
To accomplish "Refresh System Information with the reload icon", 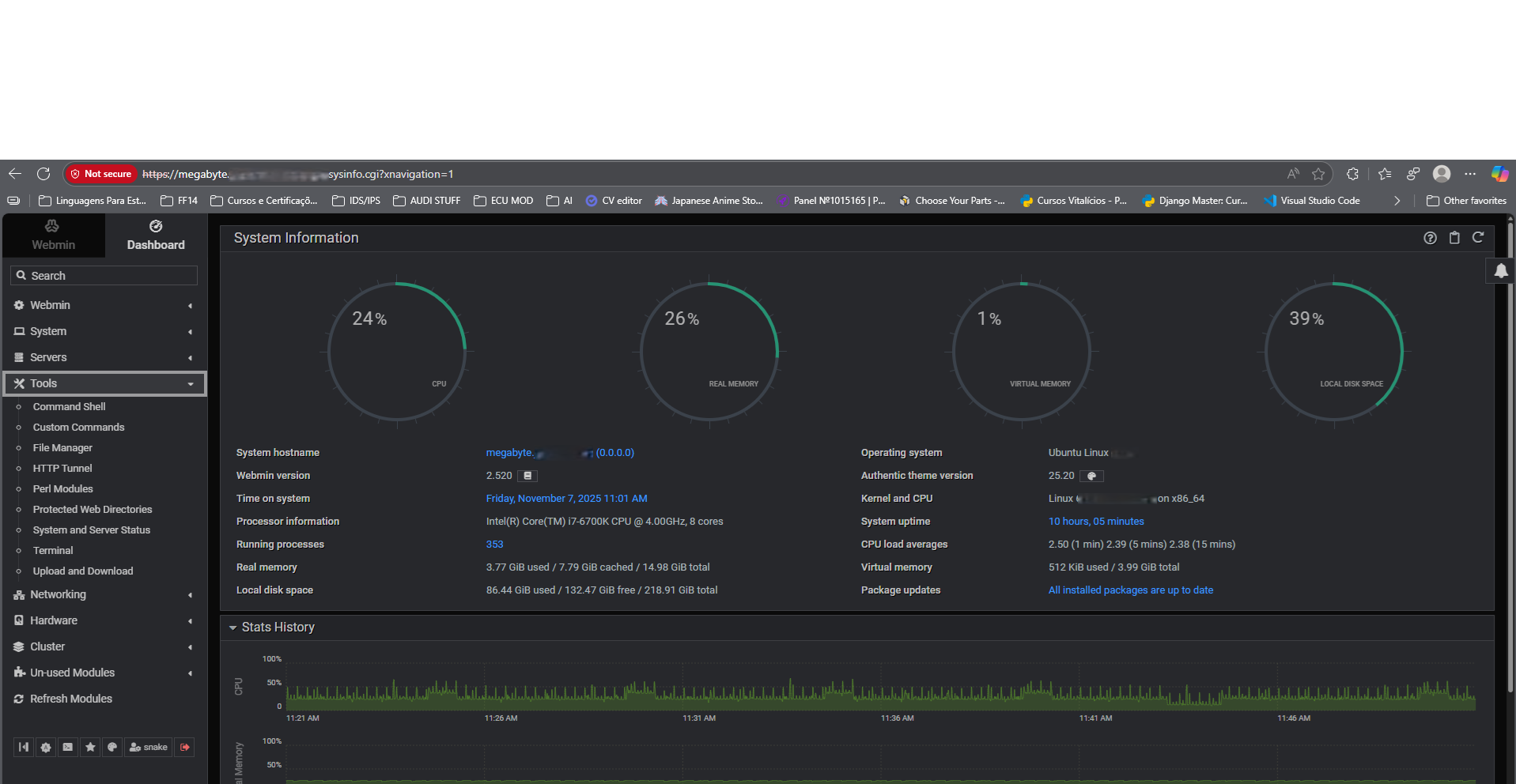I will click(1478, 237).
